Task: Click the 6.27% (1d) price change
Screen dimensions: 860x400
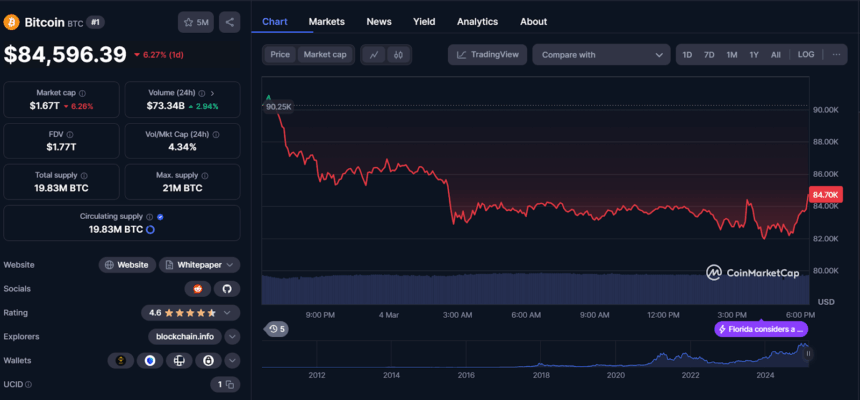Action: [x=159, y=55]
